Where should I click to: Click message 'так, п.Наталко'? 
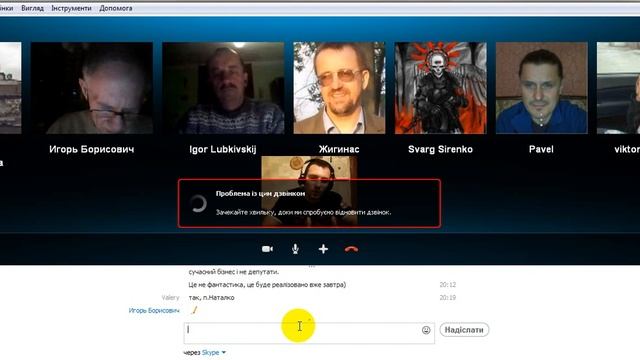[x=211, y=298]
